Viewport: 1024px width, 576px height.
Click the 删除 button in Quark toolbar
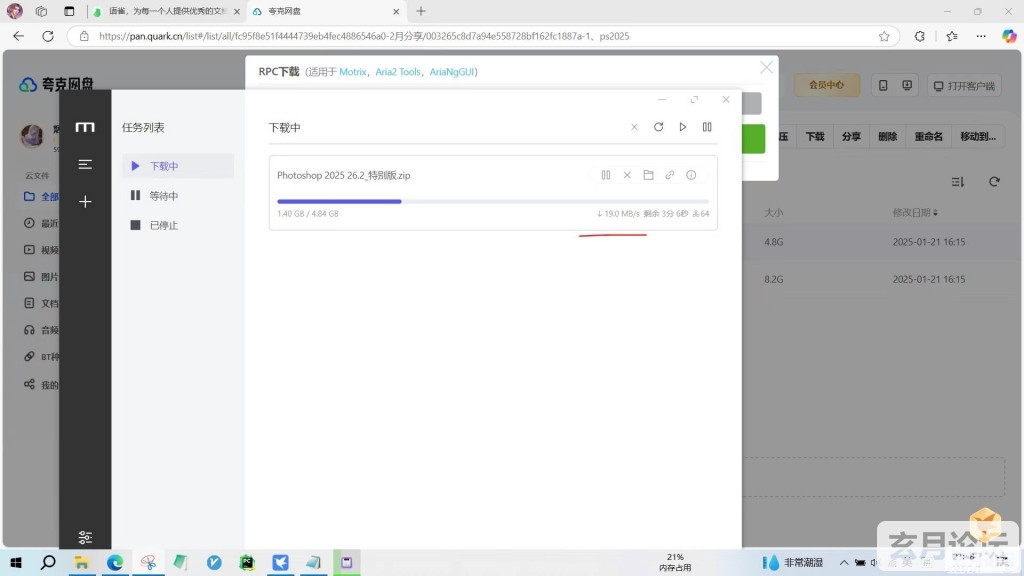click(x=888, y=136)
